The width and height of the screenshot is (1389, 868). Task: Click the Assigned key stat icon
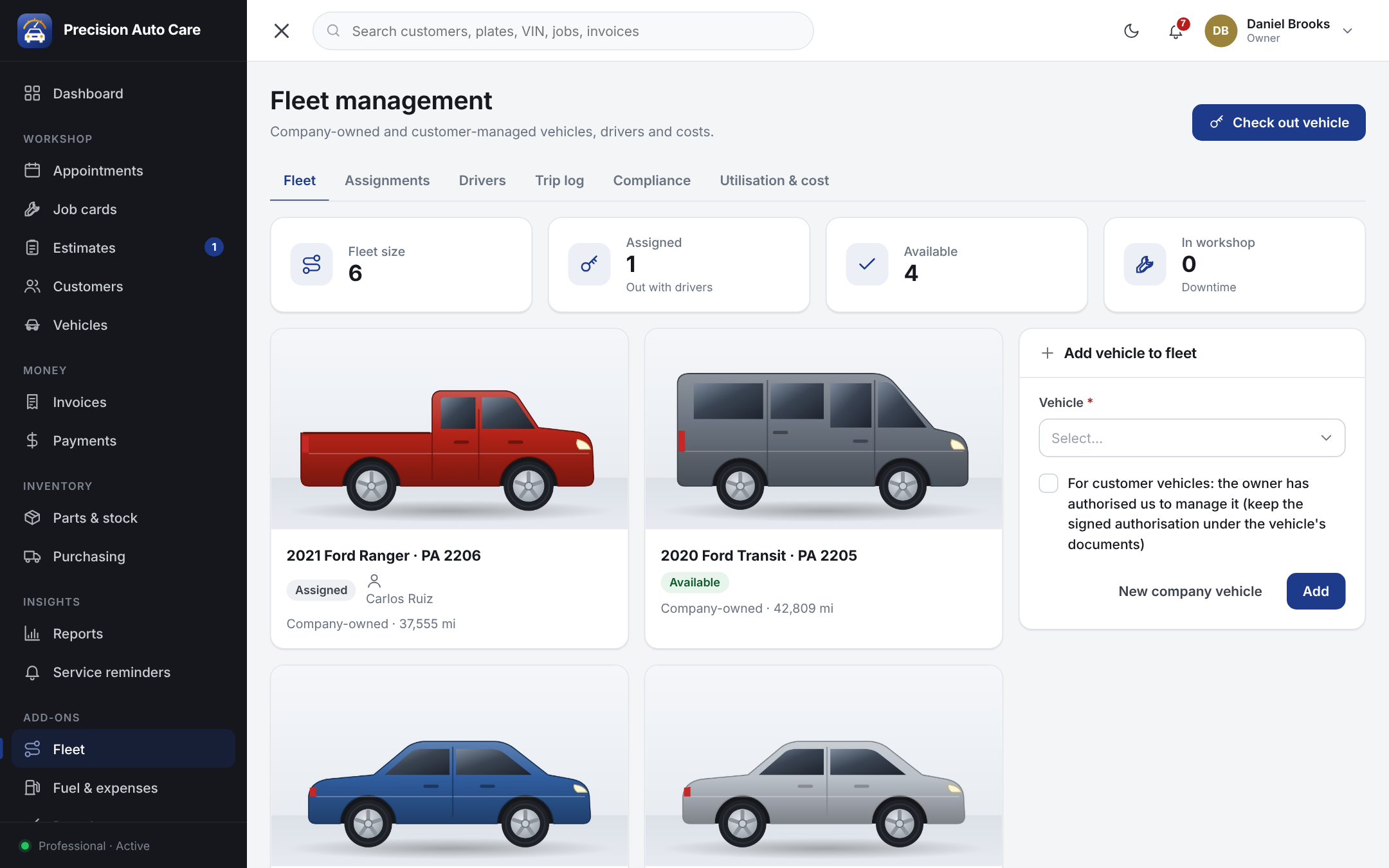point(589,264)
